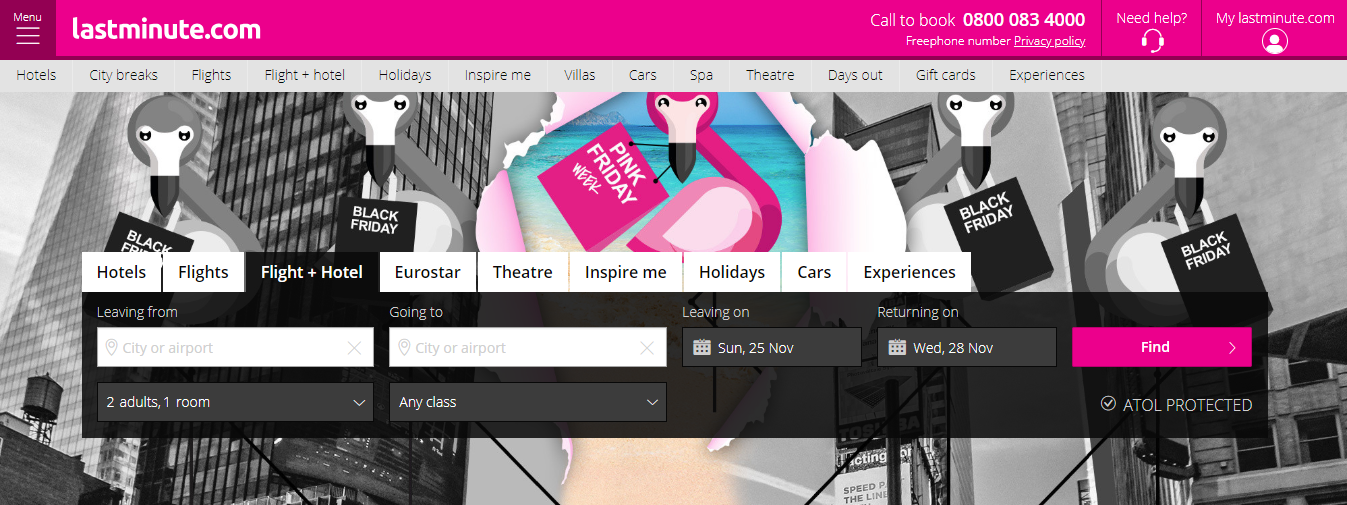Open the Inspire me search tab
1347x505 pixels.
626,272
